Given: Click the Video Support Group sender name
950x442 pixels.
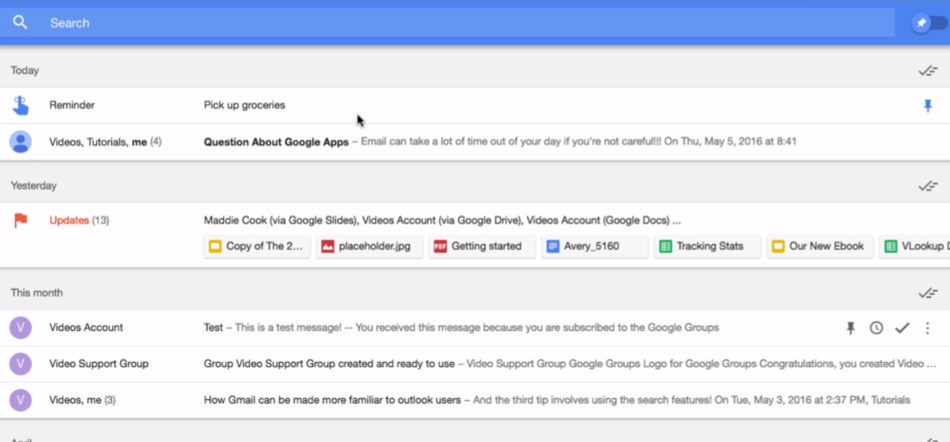Looking at the screenshot, I should [x=99, y=364].
